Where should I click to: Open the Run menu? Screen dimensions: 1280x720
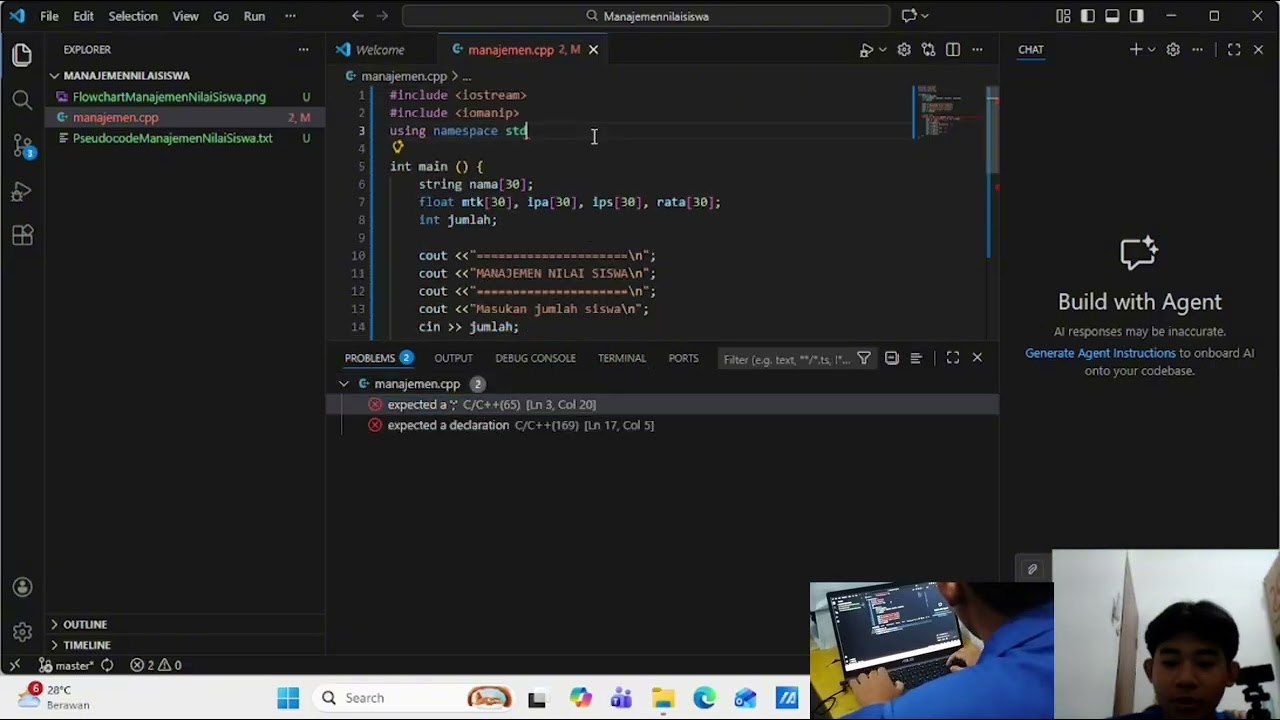pos(254,16)
